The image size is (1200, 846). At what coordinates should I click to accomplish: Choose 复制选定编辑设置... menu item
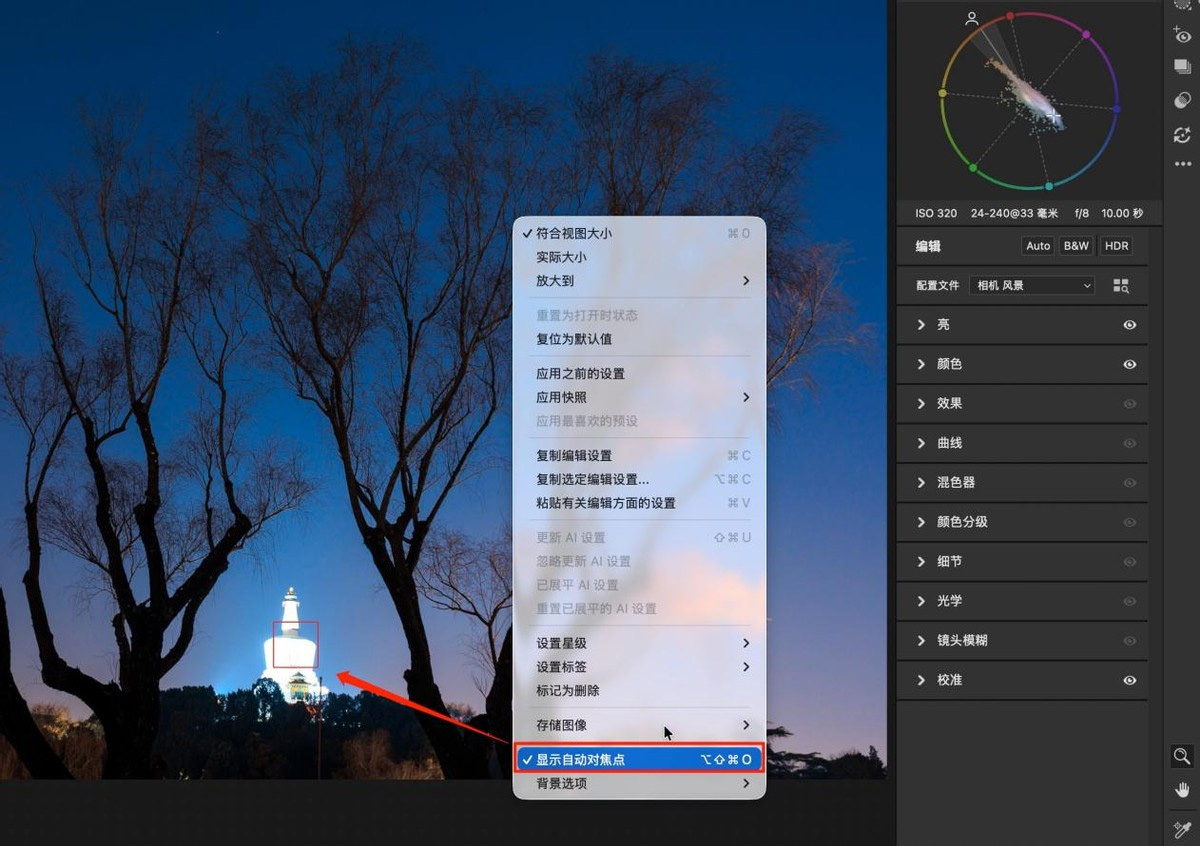(639, 479)
